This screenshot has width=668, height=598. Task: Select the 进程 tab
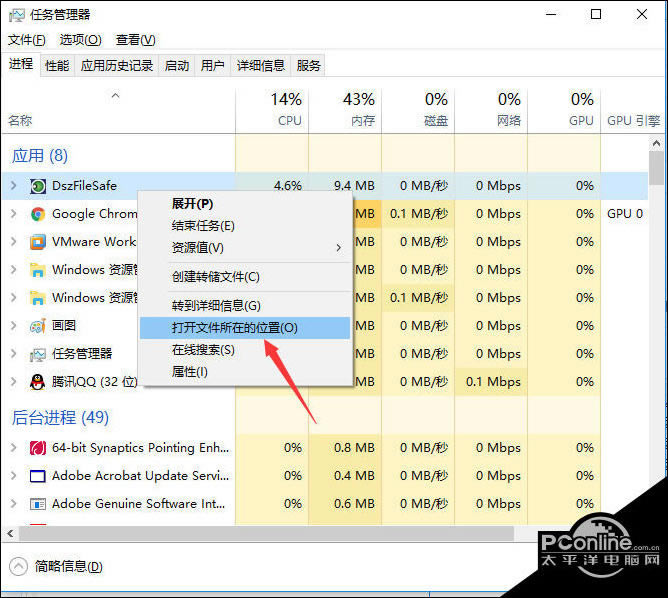pyautogui.click(x=21, y=64)
